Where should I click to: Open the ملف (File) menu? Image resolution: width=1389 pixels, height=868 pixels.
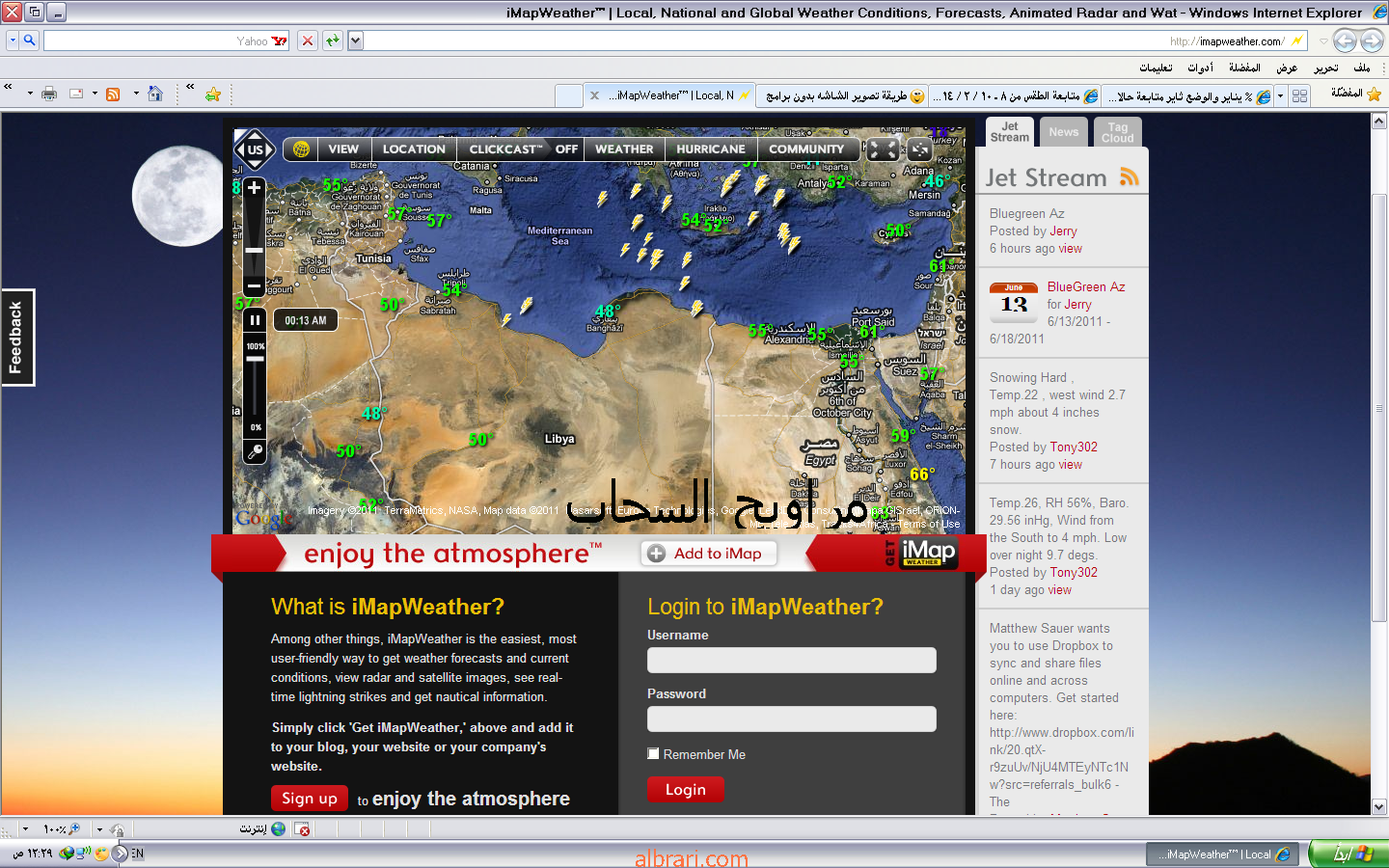click(x=1362, y=68)
